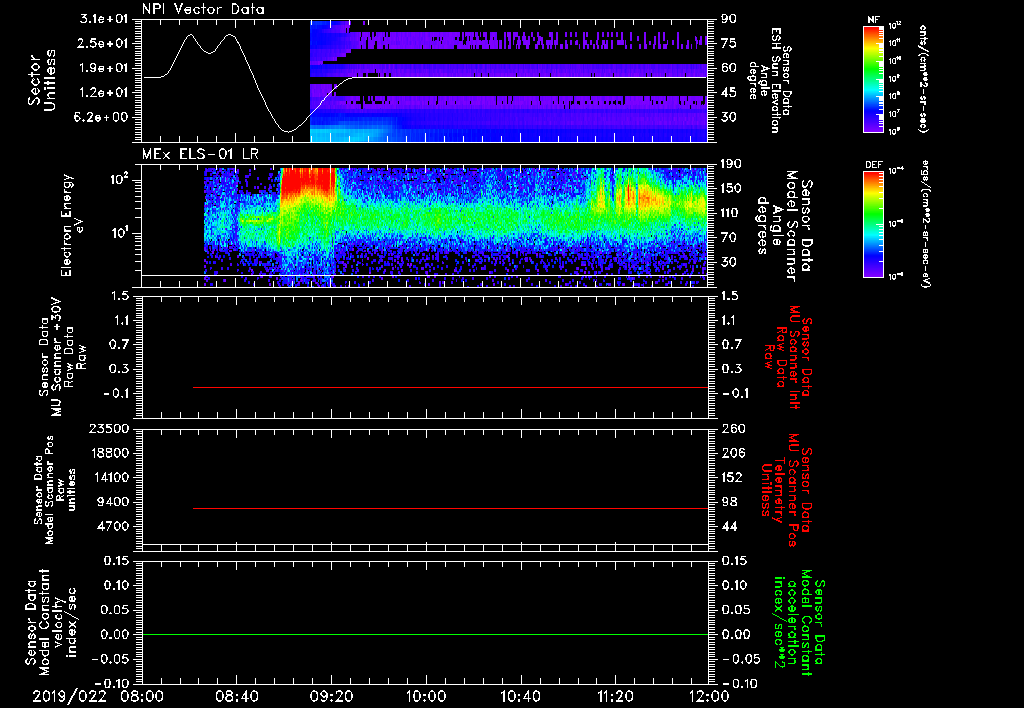Click the '44' telemetry tick label
Image resolution: width=1024 pixels, height=708 pixels.
coord(729,526)
